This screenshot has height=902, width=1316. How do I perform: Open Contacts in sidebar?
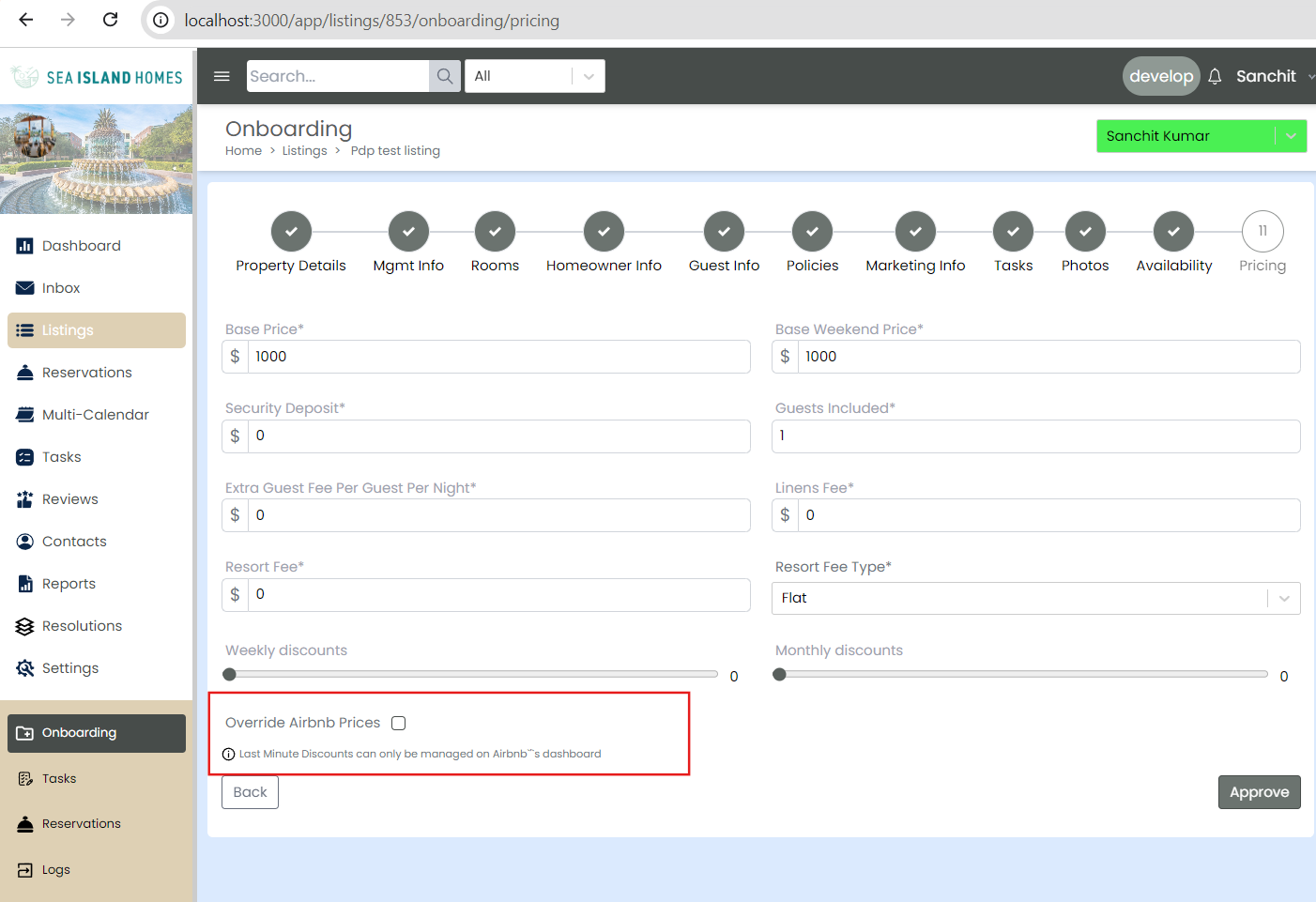(x=97, y=542)
